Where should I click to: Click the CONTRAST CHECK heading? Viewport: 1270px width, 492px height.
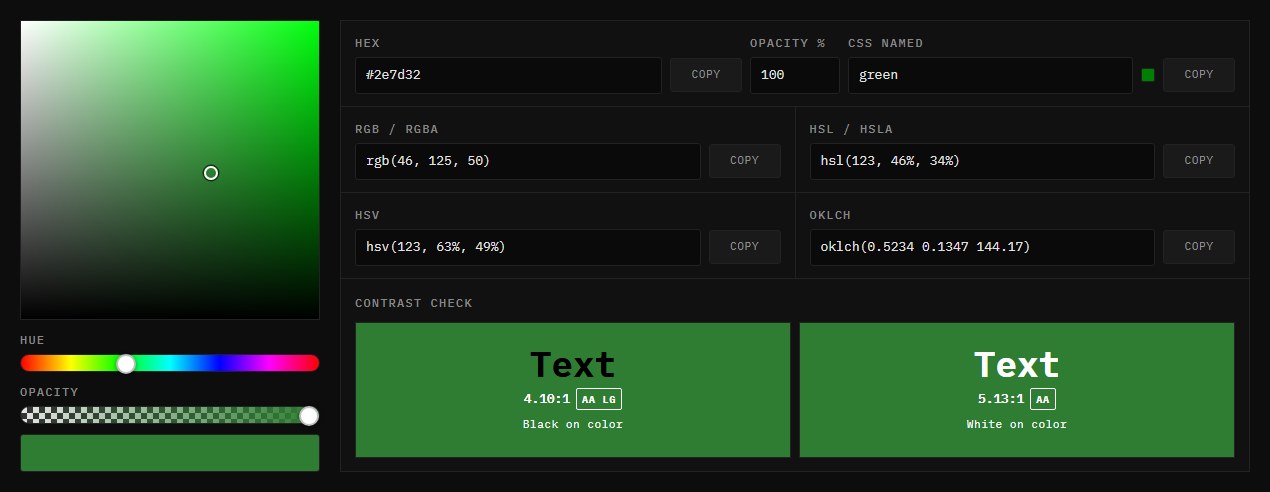414,303
